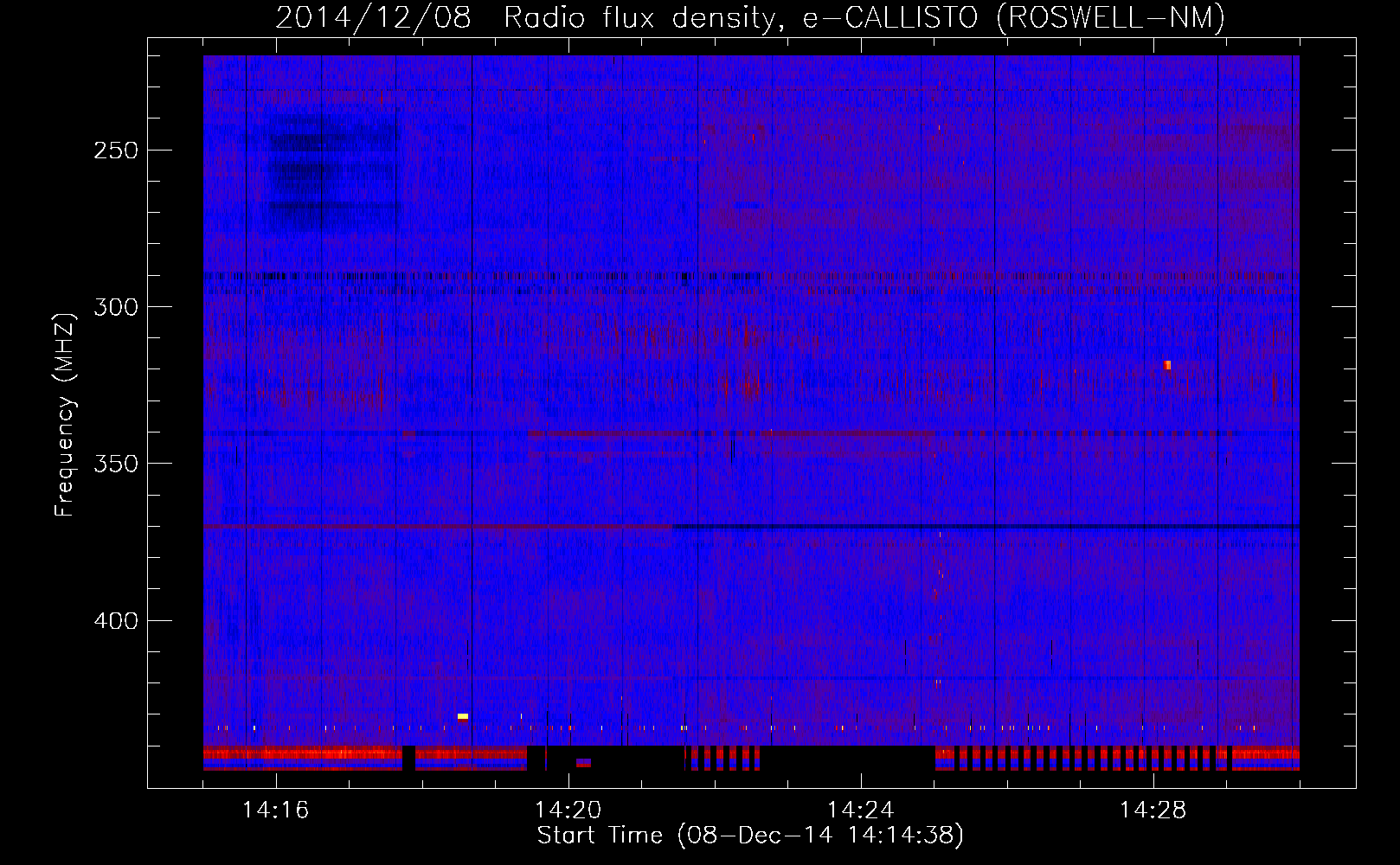Click the yellow-white spot near 14:18
Screen dimensions: 1400x865
(463, 716)
